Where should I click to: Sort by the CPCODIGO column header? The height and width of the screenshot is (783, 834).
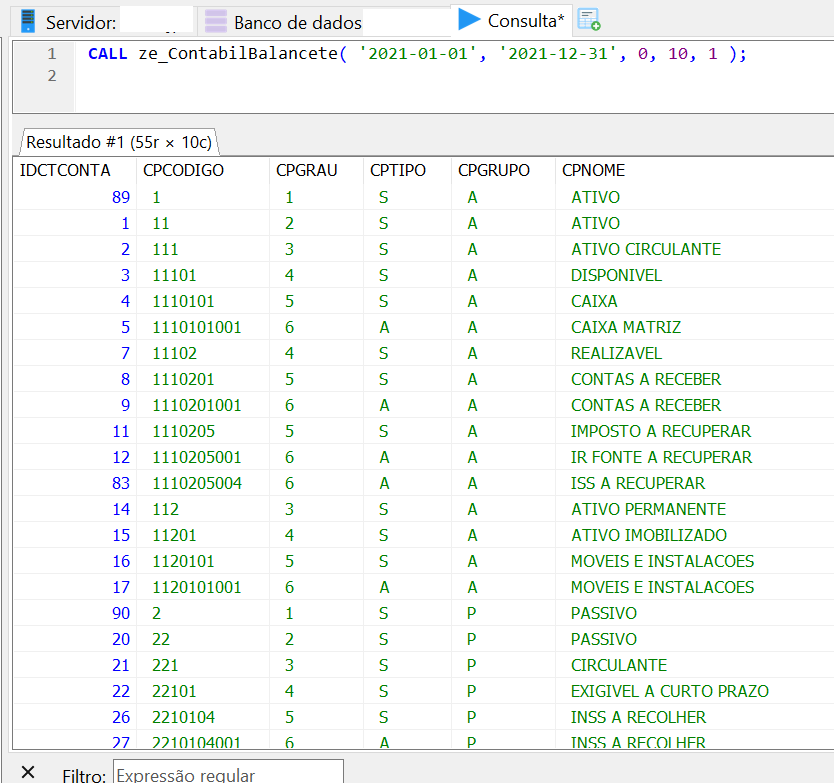(x=183, y=170)
